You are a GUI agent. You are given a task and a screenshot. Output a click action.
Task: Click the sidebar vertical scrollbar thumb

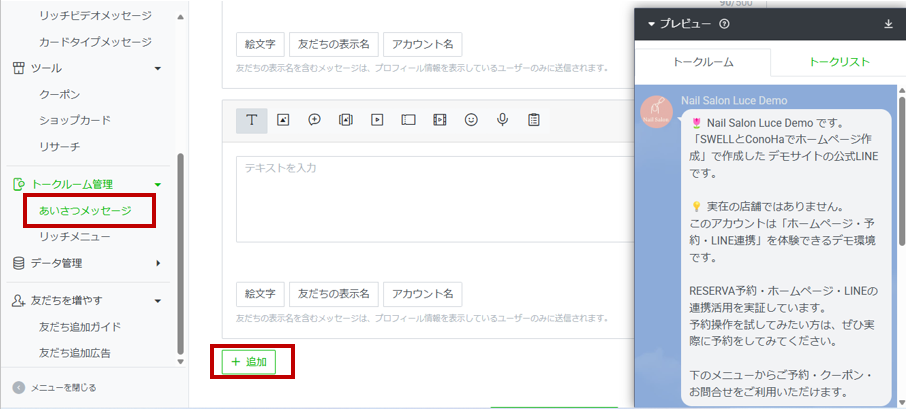pyautogui.click(x=181, y=254)
